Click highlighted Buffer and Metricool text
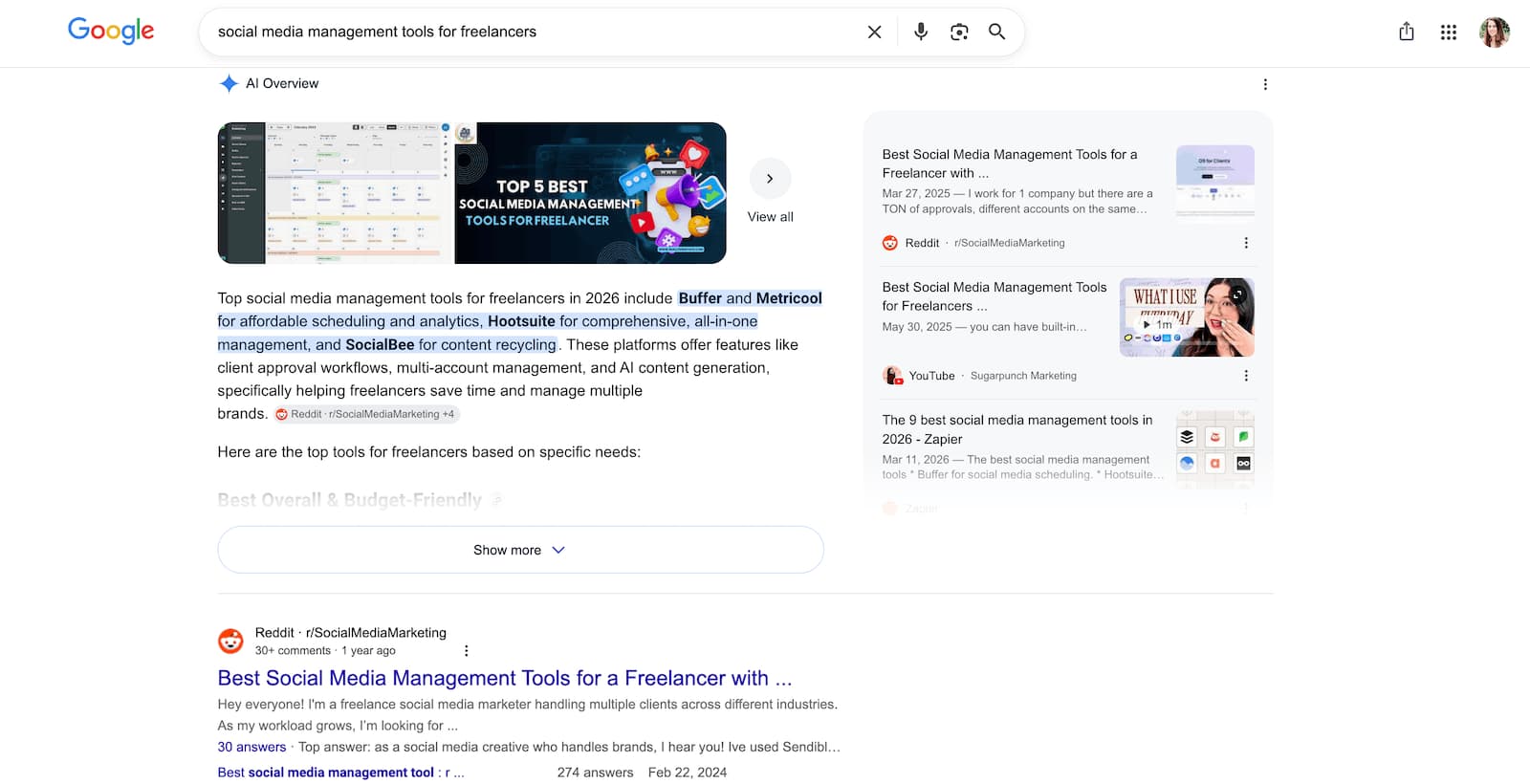This screenshot has height=784, width=1530. [x=750, y=298]
